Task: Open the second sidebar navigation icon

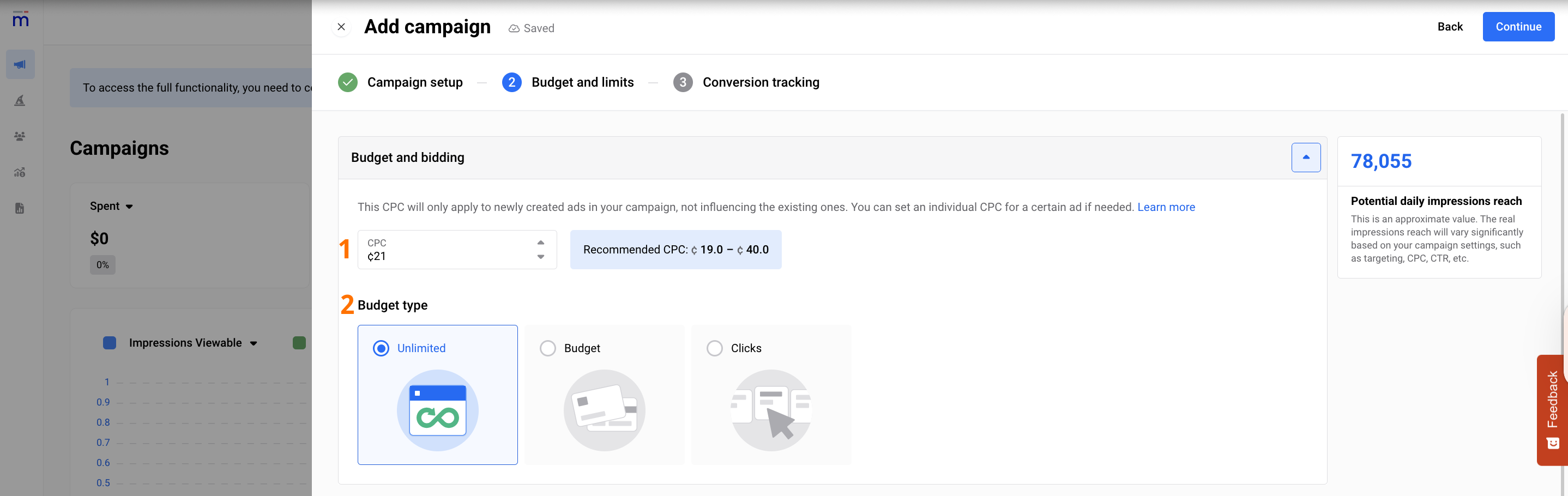Action: pos(20,100)
